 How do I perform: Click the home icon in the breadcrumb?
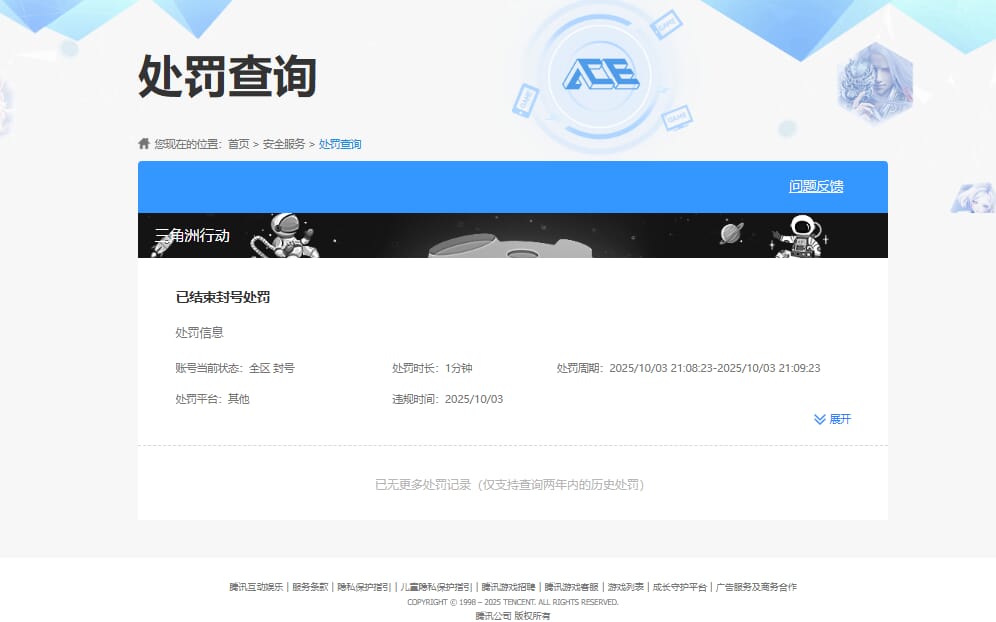142,144
